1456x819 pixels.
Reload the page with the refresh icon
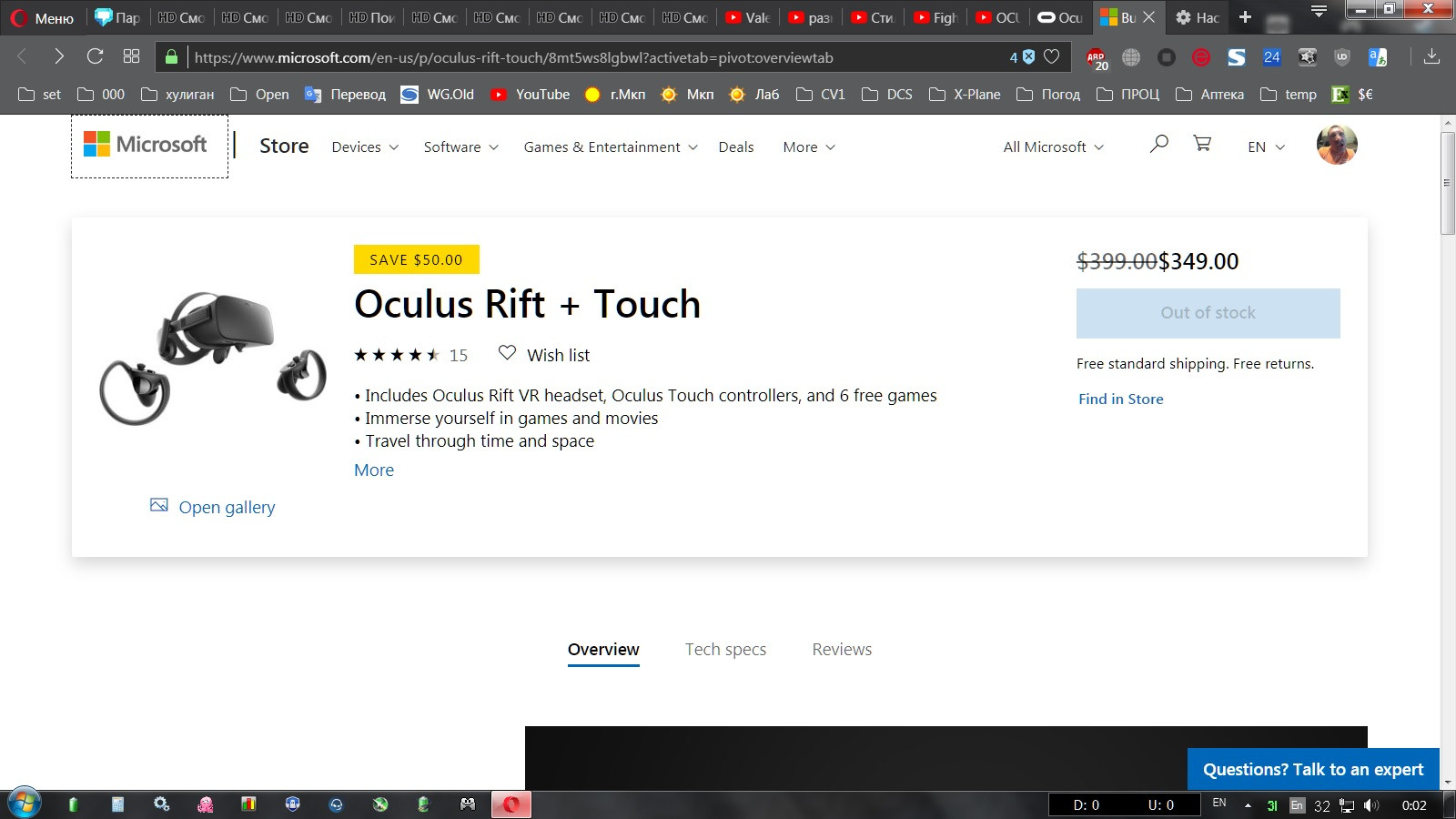pos(95,56)
